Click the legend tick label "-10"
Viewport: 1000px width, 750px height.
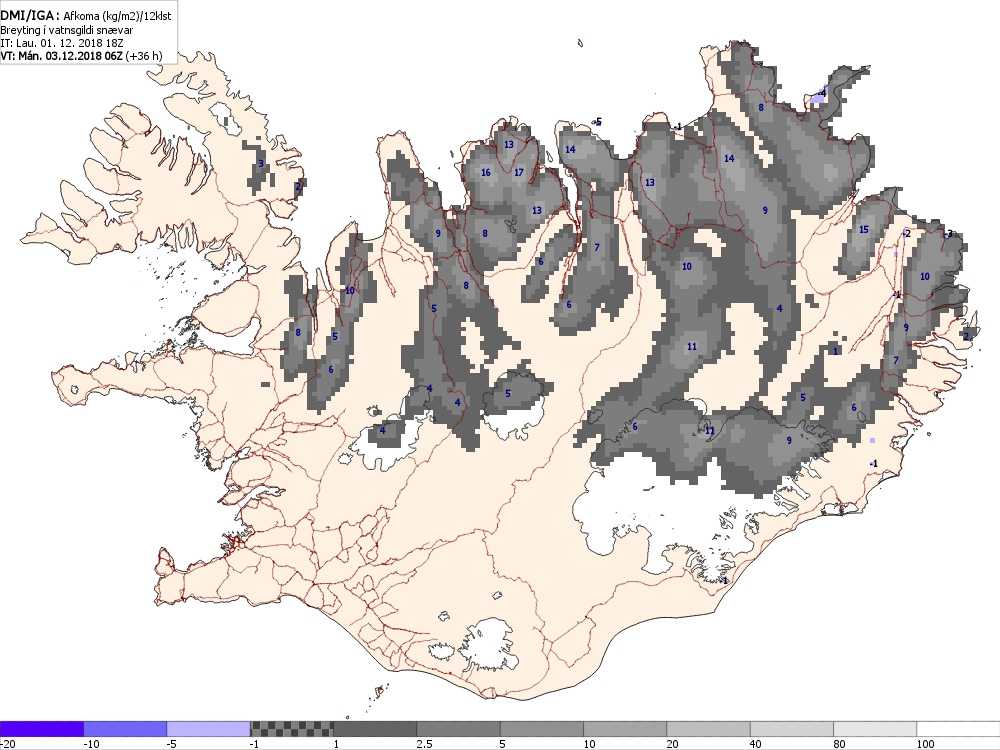(x=91, y=744)
